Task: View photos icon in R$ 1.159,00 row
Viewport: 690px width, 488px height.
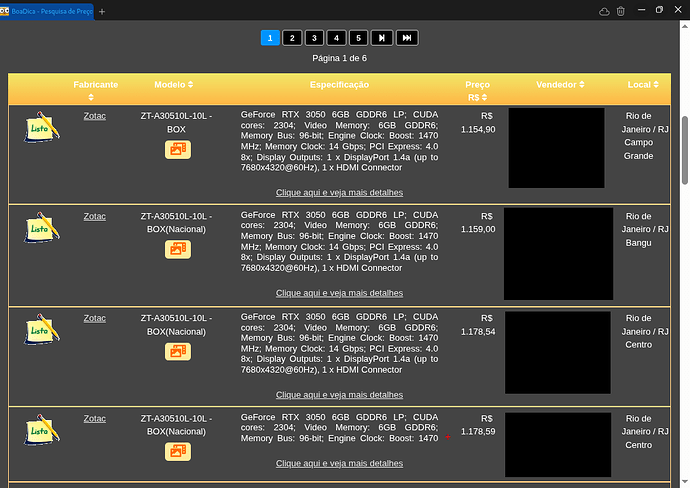Action: point(178,250)
